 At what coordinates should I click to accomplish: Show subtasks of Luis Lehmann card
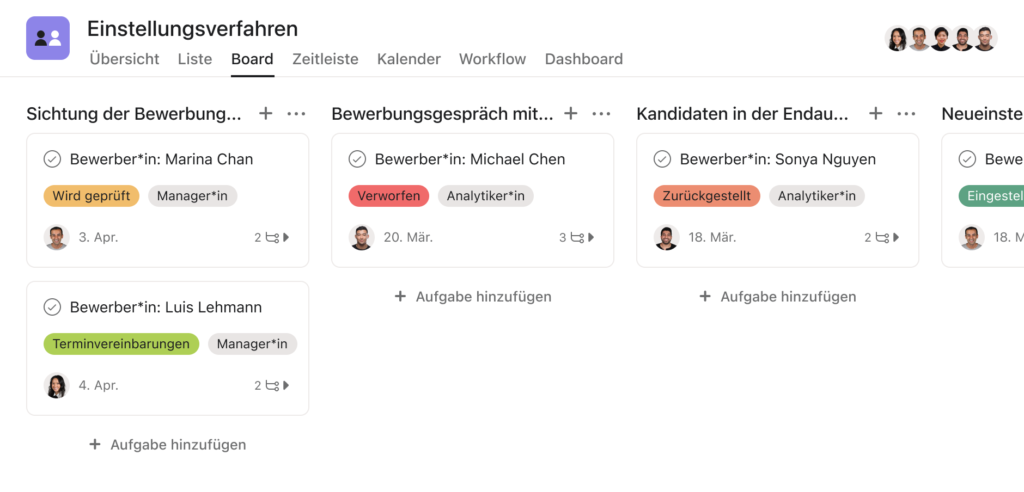[272, 386]
